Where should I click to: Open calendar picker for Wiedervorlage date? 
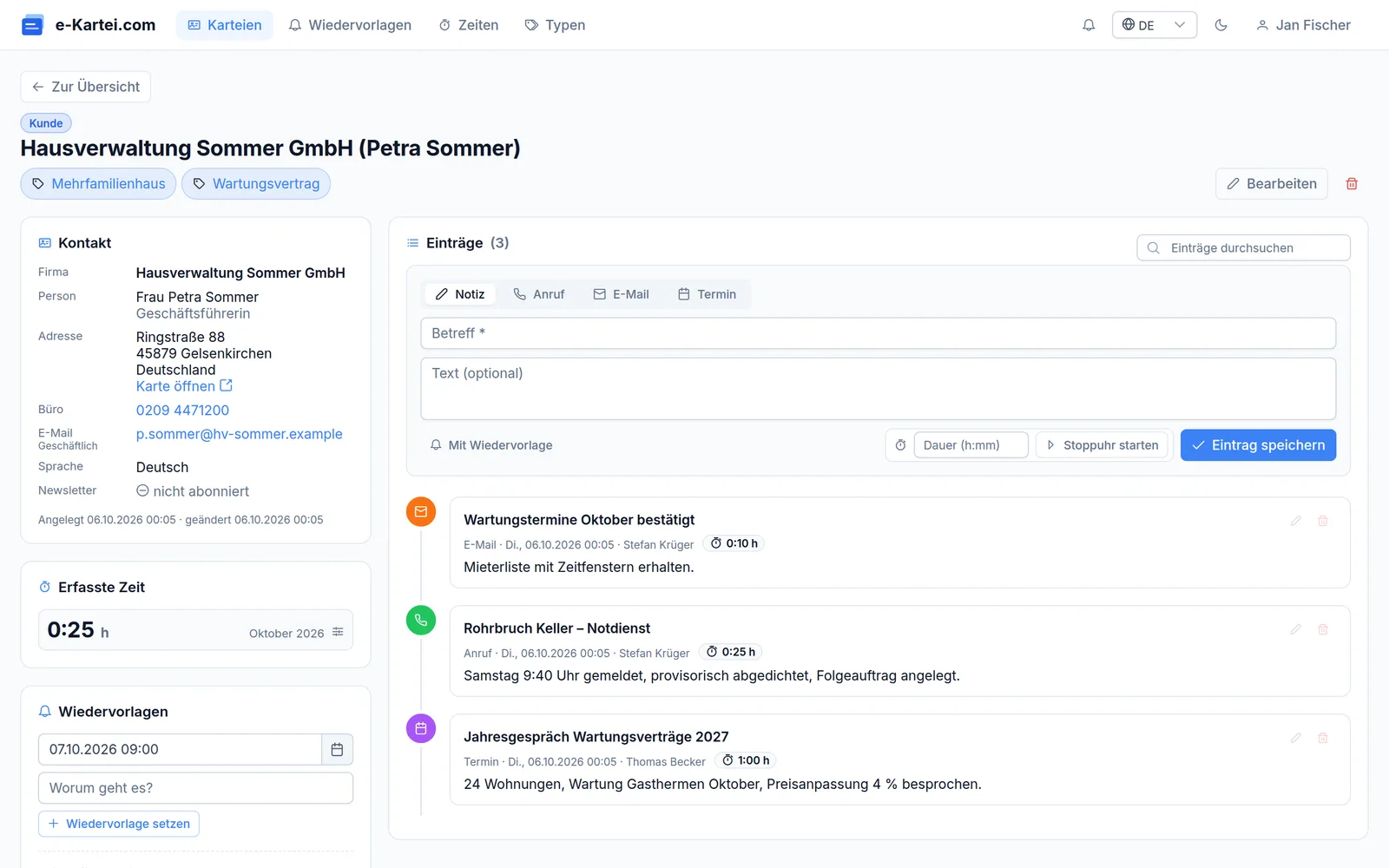point(338,749)
